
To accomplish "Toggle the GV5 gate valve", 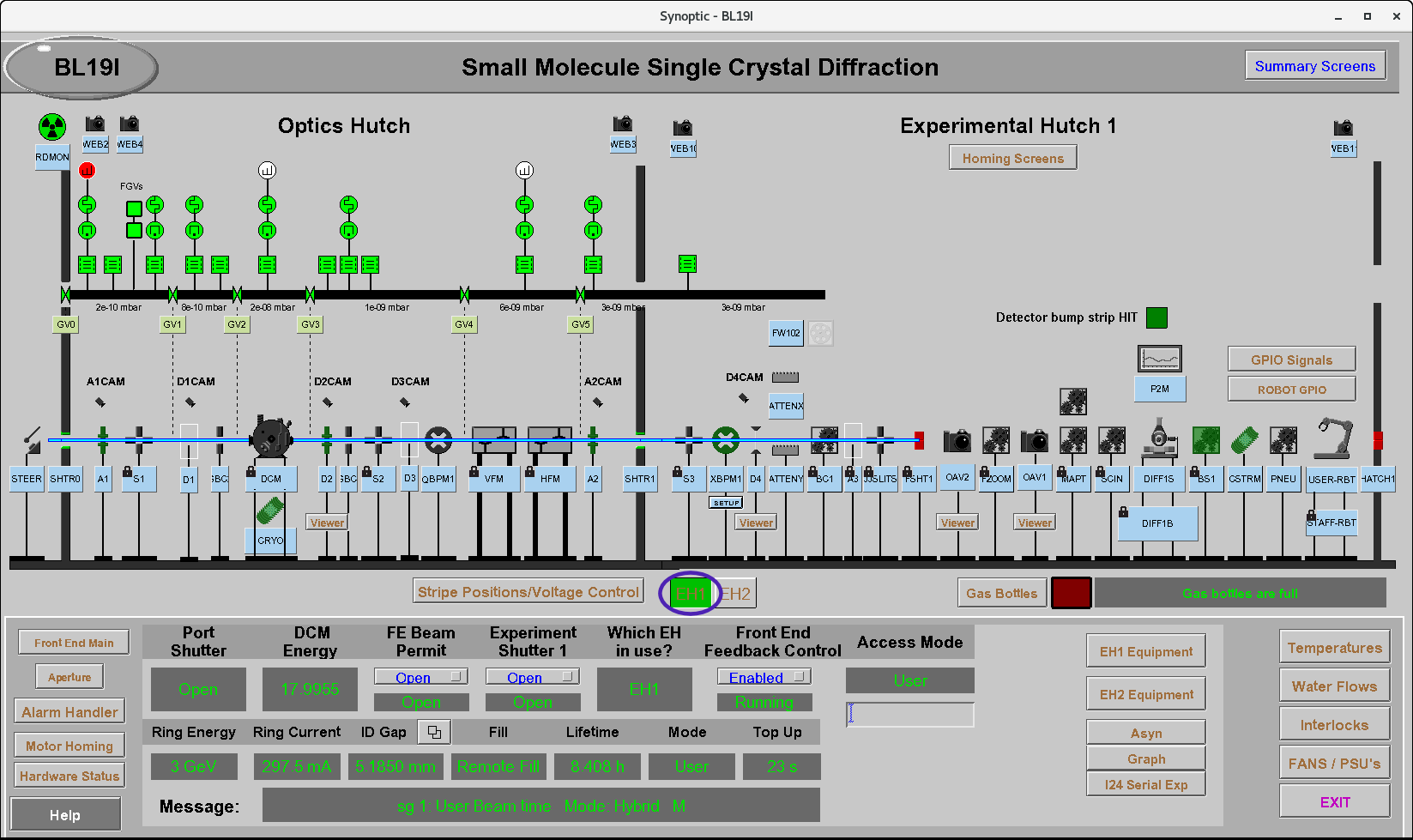I will coord(580,294).
